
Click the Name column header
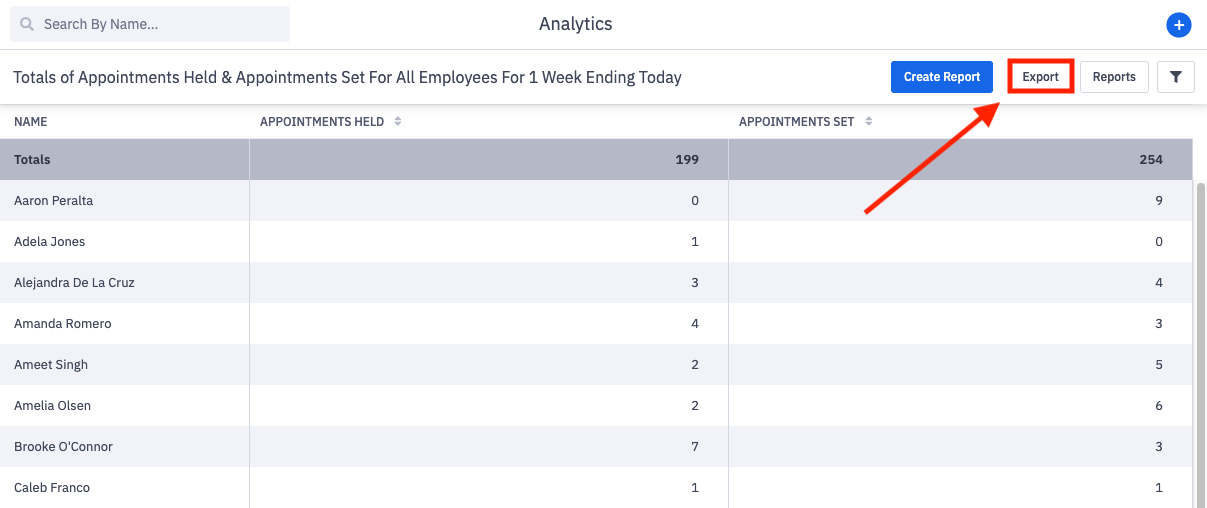pos(31,122)
